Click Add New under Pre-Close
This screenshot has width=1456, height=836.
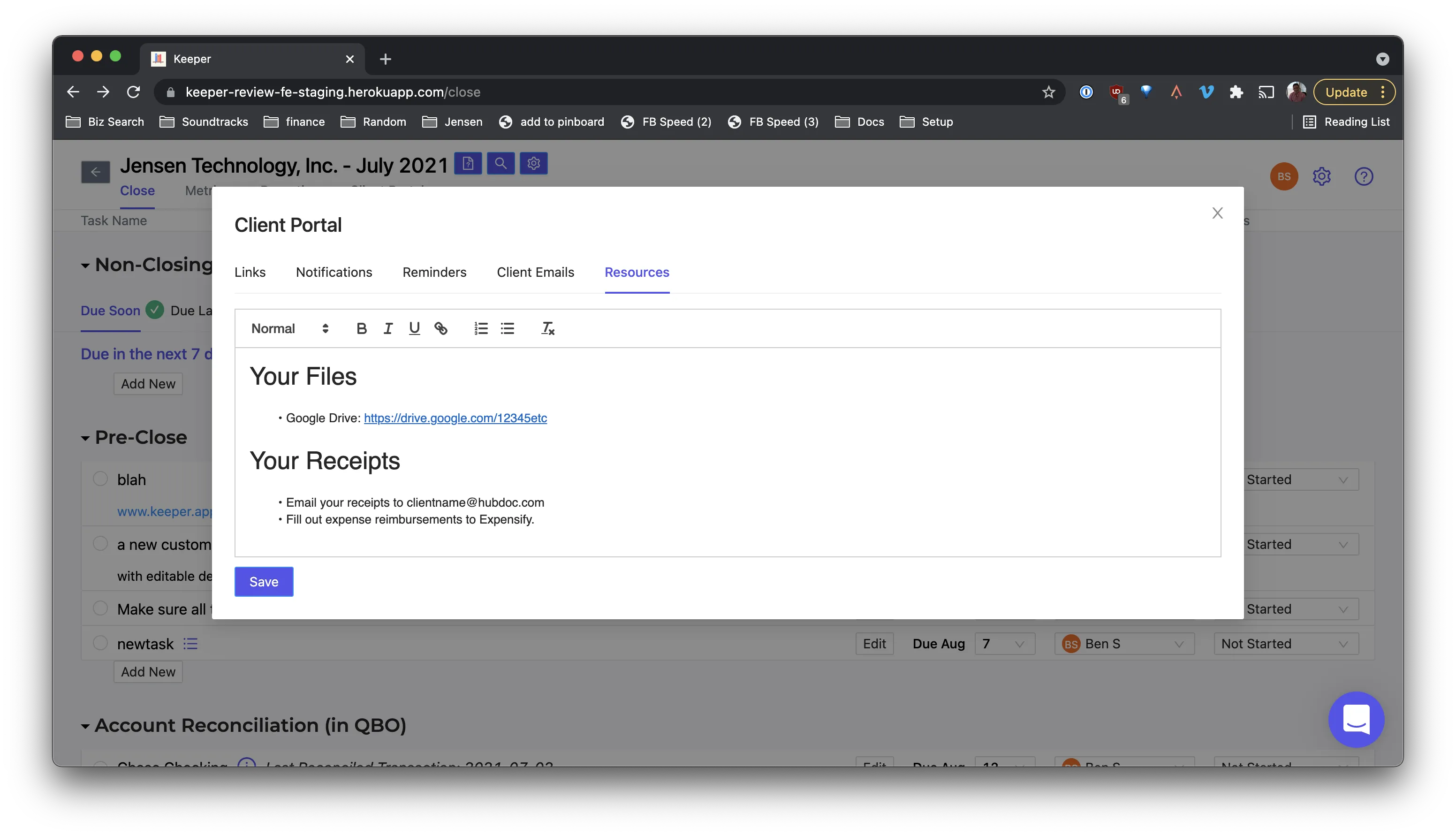(148, 672)
